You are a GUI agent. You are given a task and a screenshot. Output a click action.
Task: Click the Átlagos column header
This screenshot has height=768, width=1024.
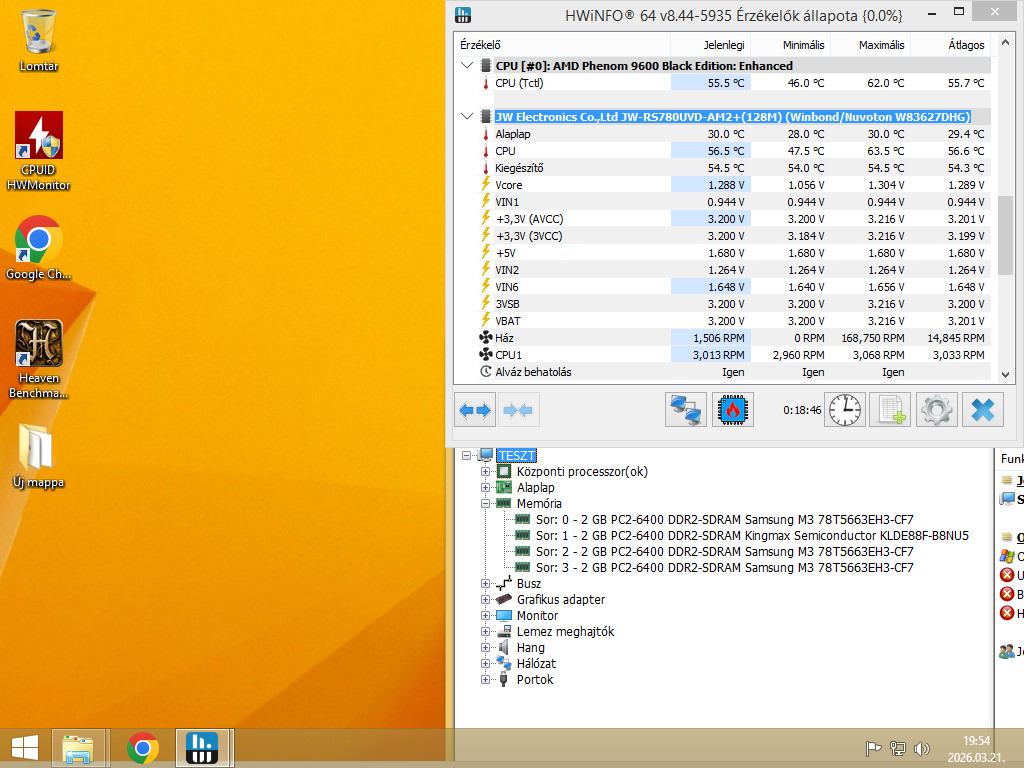950,45
